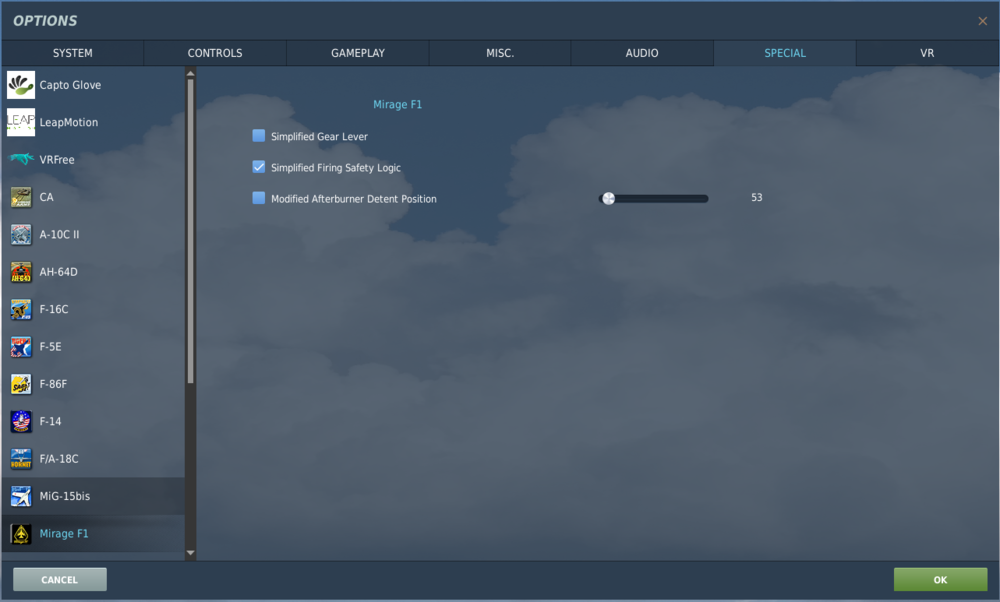Open the VR tab
This screenshot has height=602, width=1000.
(927, 53)
